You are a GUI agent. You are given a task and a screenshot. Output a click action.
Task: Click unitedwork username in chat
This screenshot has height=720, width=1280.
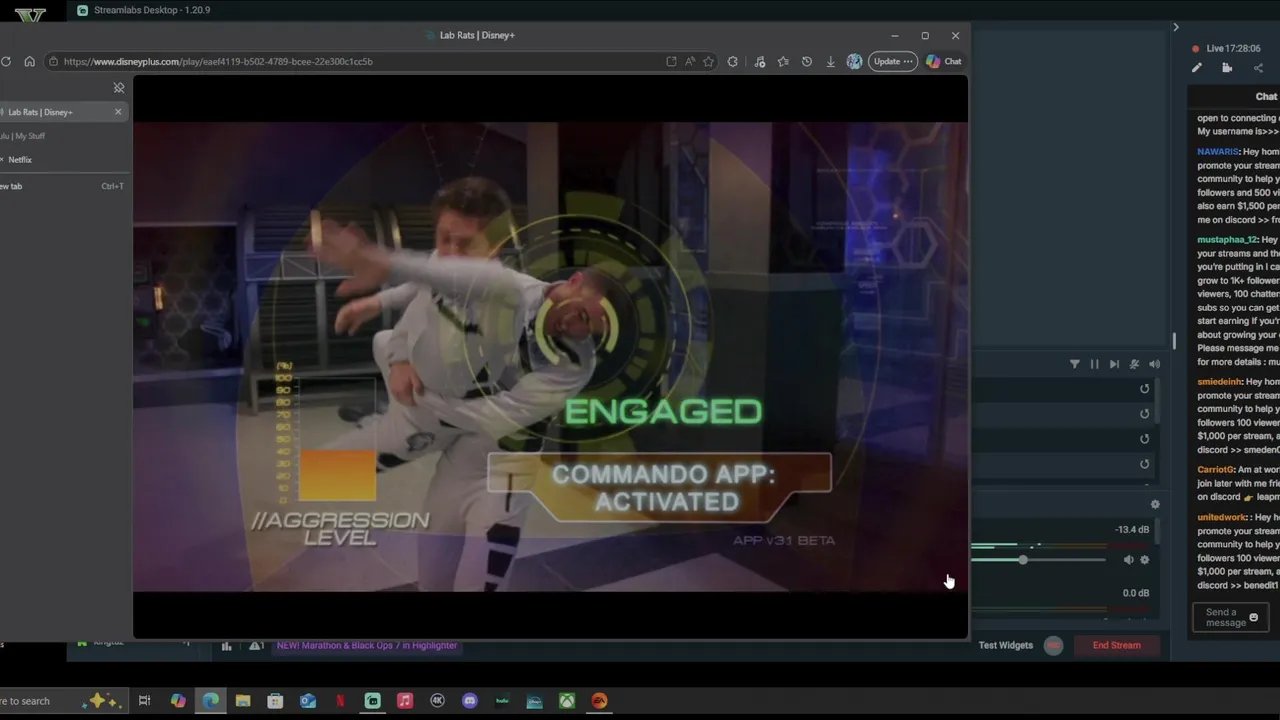[1222, 518]
